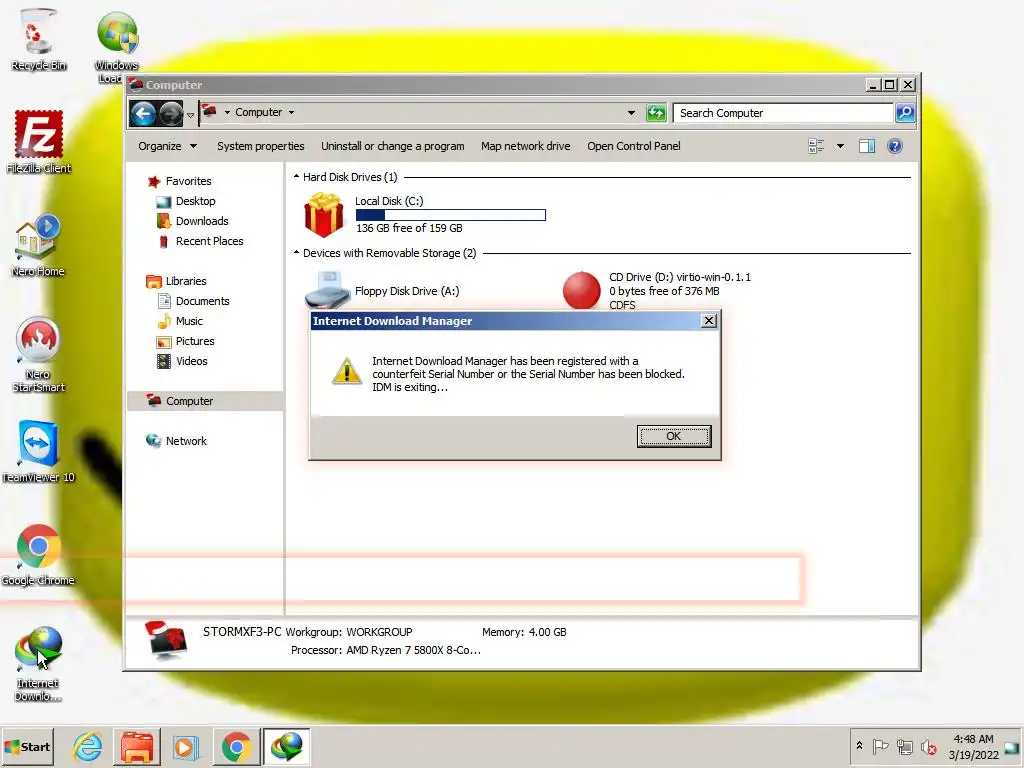Click OK in Internet Download Manager dialog

[x=673, y=436]
